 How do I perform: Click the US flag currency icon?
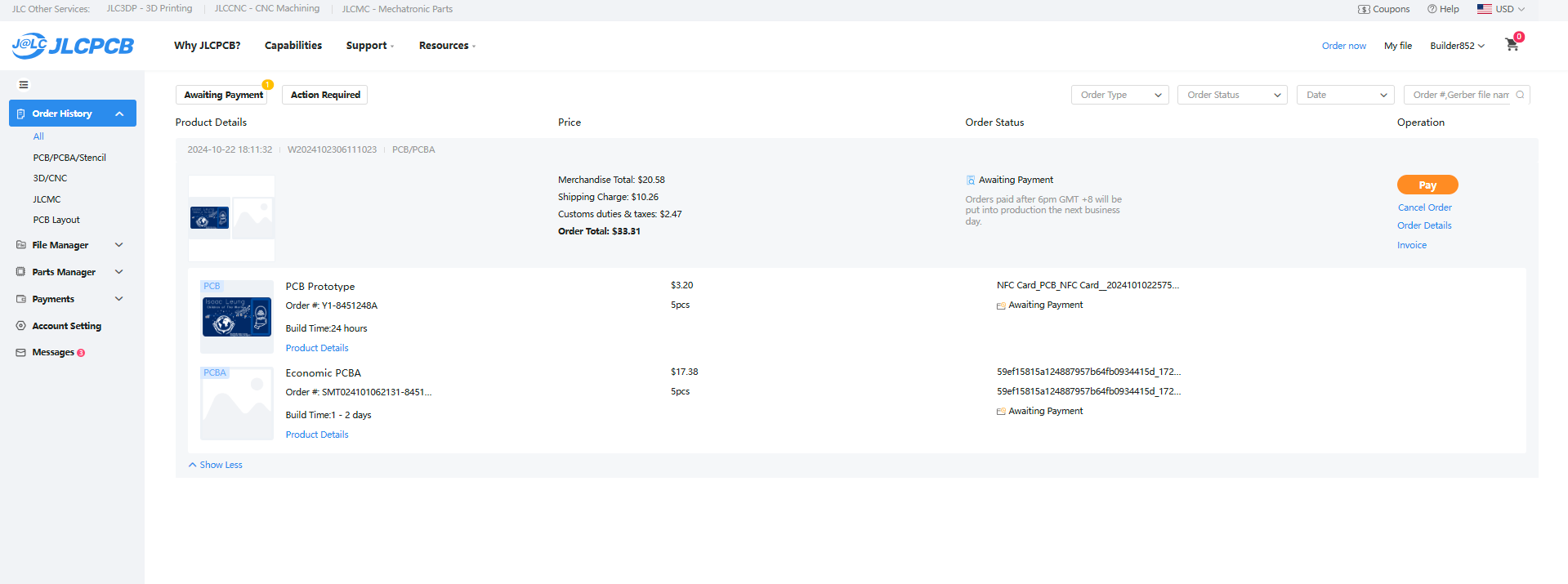1485,9
